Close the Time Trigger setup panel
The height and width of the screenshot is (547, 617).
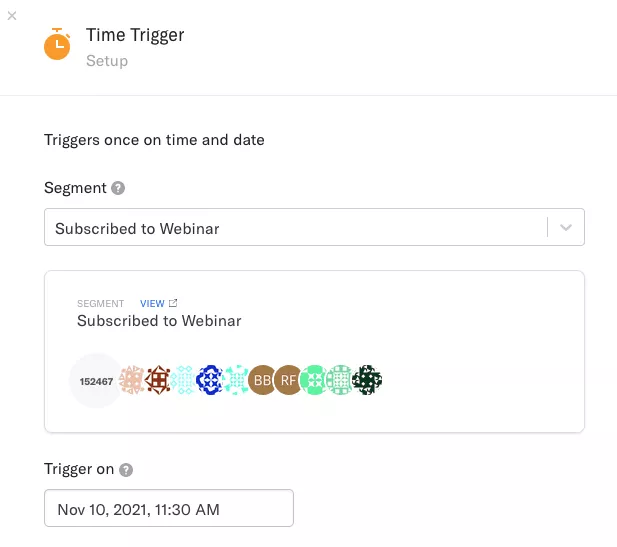12,16
